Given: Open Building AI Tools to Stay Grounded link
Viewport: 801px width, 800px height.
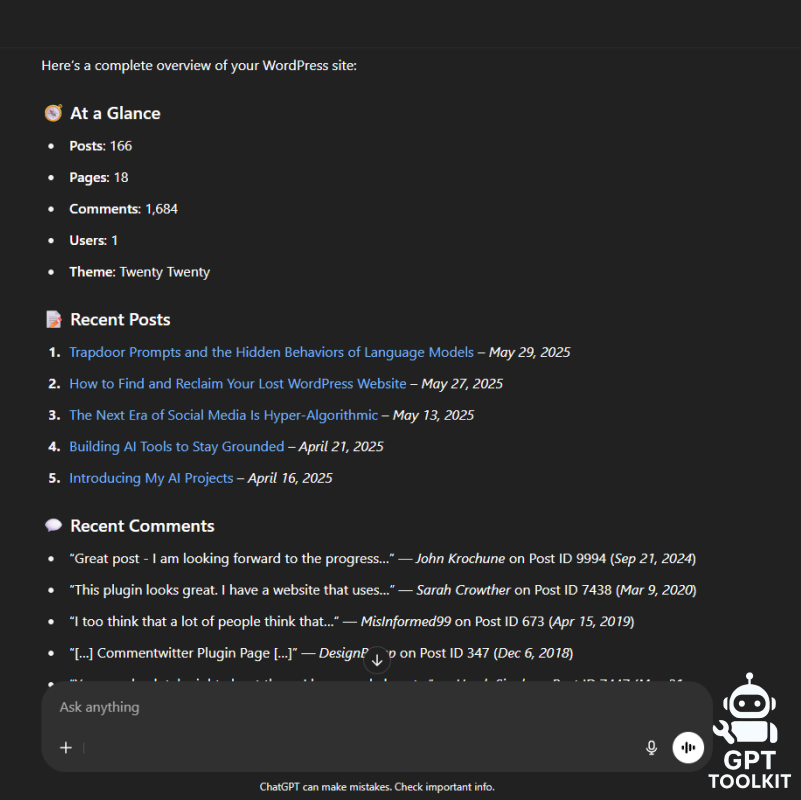Looking at the screenshot, I should 177,447.
